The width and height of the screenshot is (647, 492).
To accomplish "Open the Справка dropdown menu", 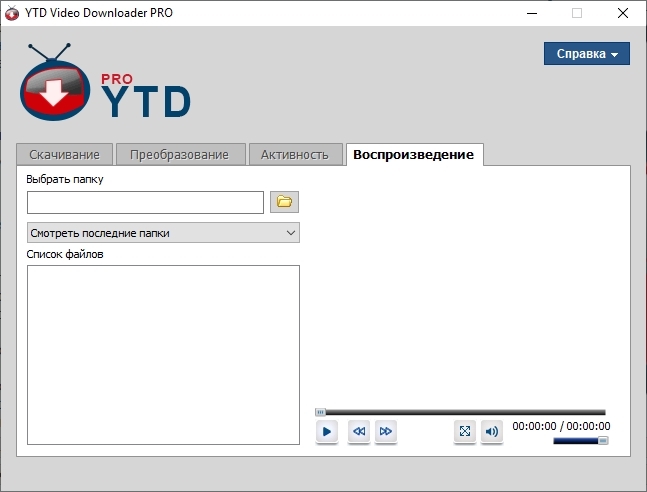I will coord(587,54).
